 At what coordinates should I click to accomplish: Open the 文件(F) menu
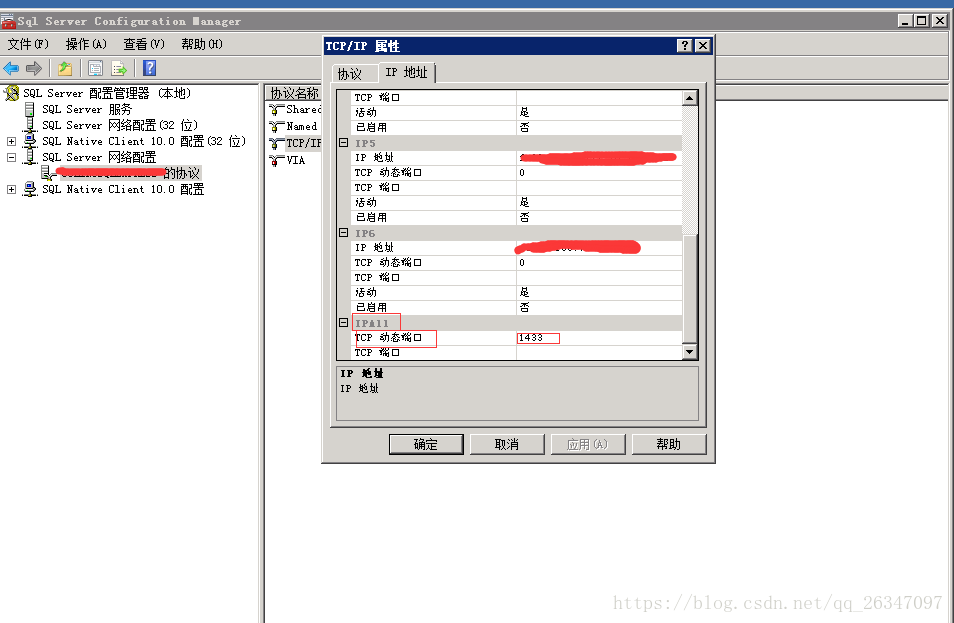click(28, 44)
